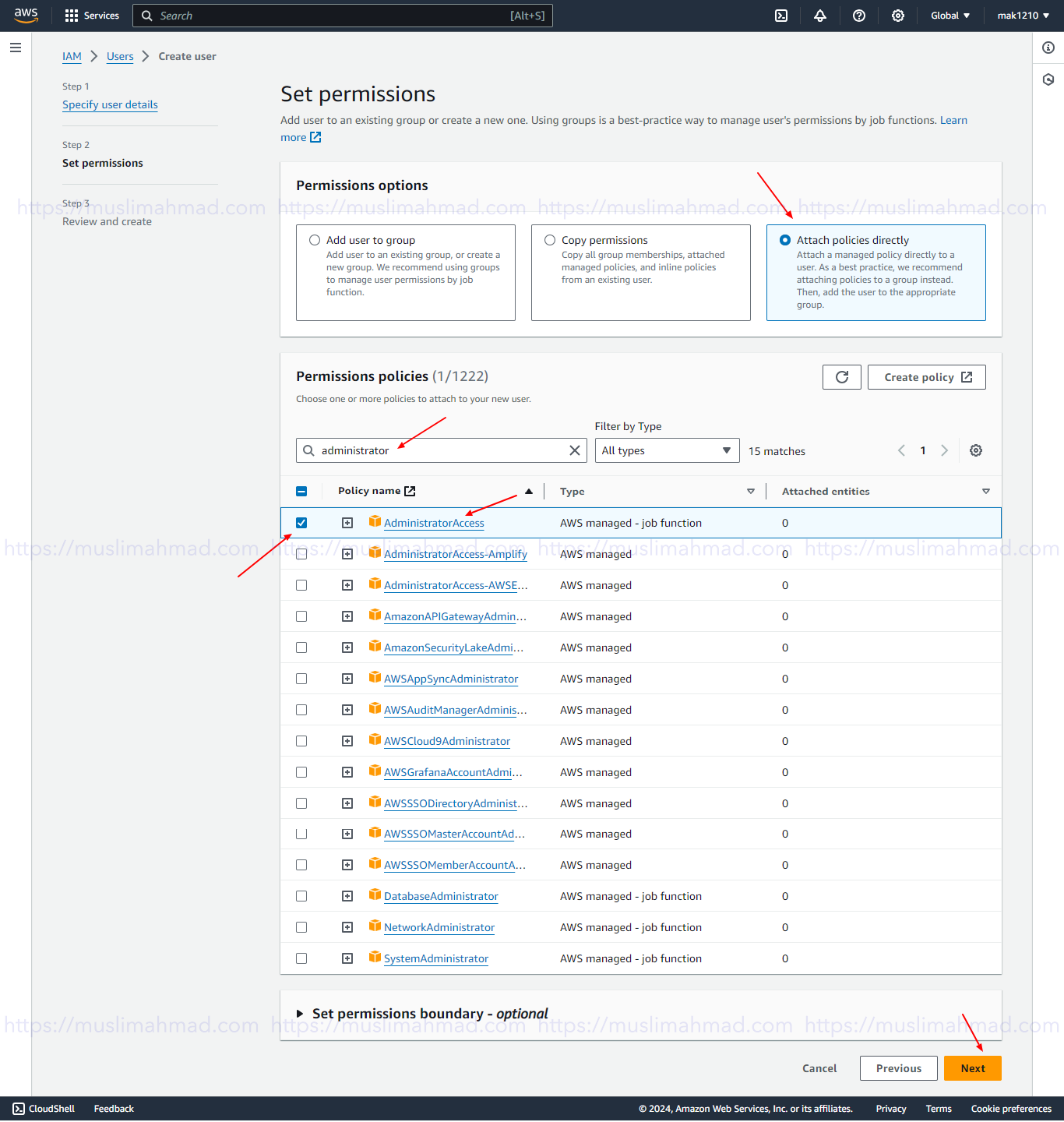Go to the IAM breadcrumb
The image size is (1064, 1122).
pyautogui.click(x=72, y=56)
